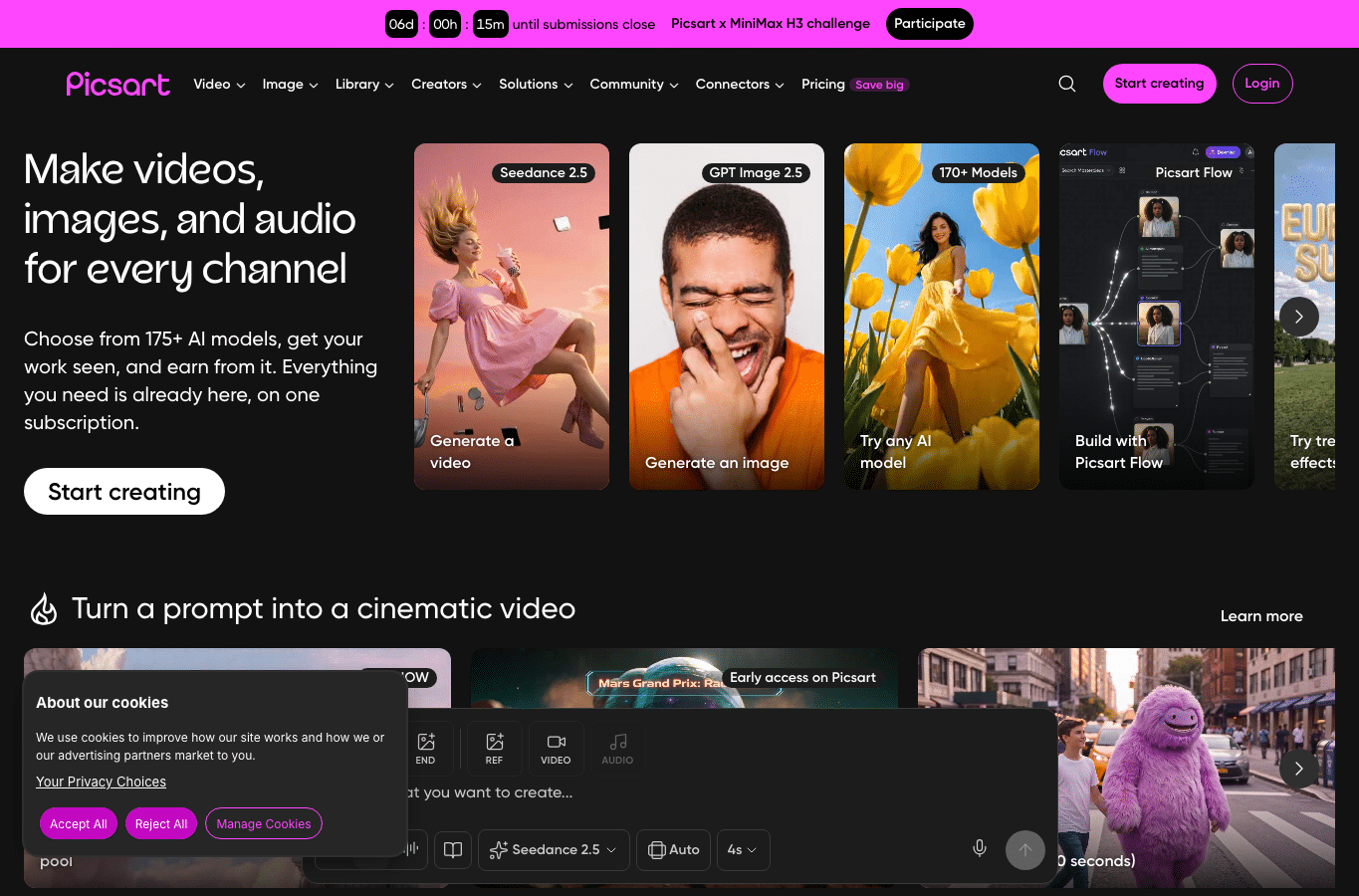This screenshot has width=1359, height=896.
Task: Click Early access on Picsart label
Action: tap(802, 678)
